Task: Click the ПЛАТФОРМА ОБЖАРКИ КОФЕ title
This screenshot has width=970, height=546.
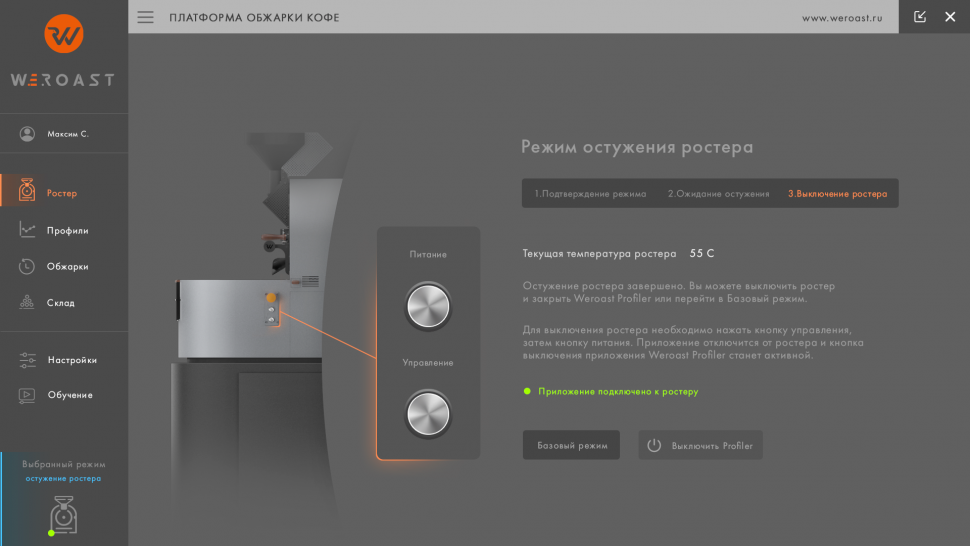Action: click(x=254, y=17)
